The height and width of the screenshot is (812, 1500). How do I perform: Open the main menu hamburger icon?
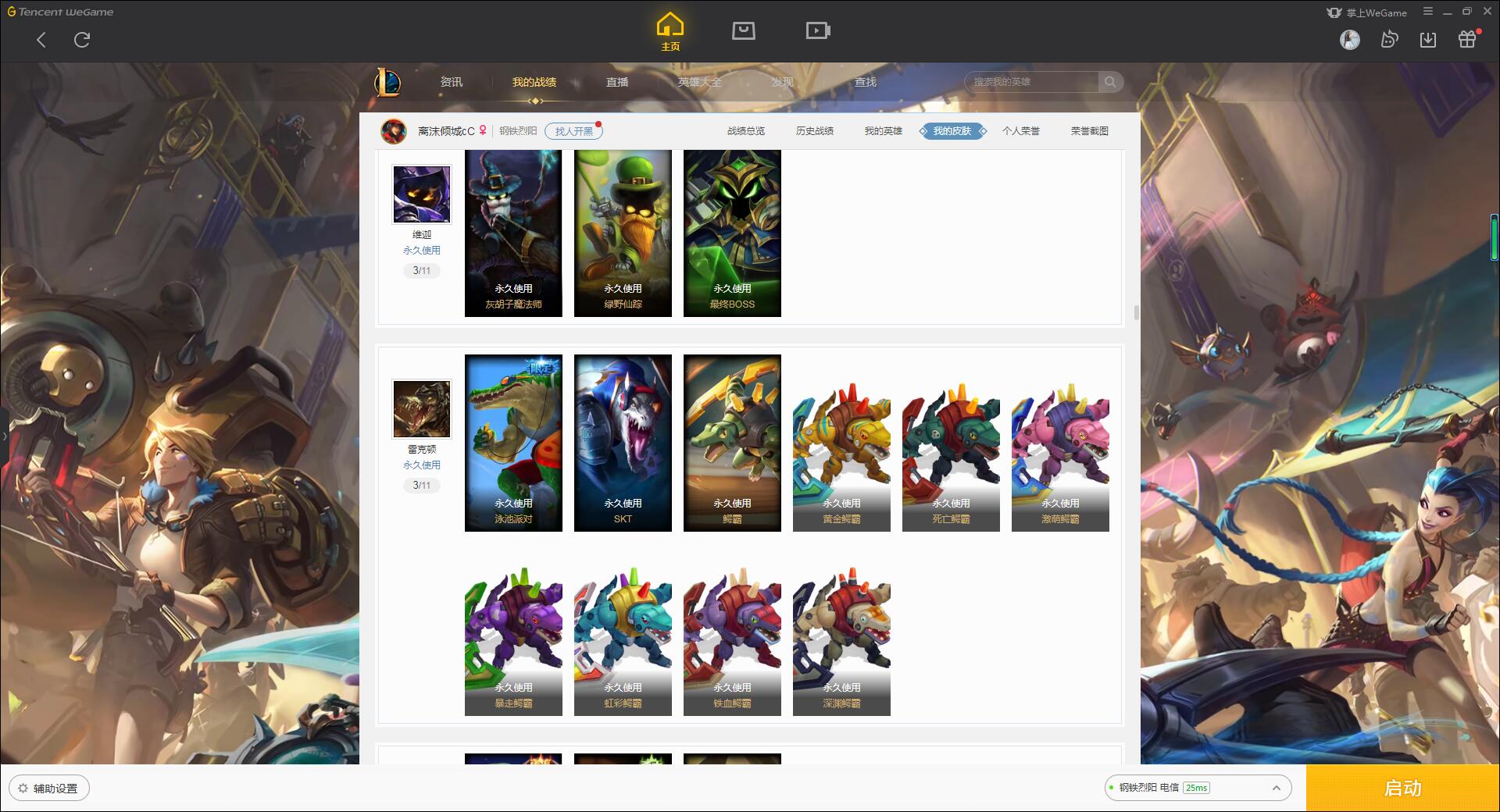1428,12
